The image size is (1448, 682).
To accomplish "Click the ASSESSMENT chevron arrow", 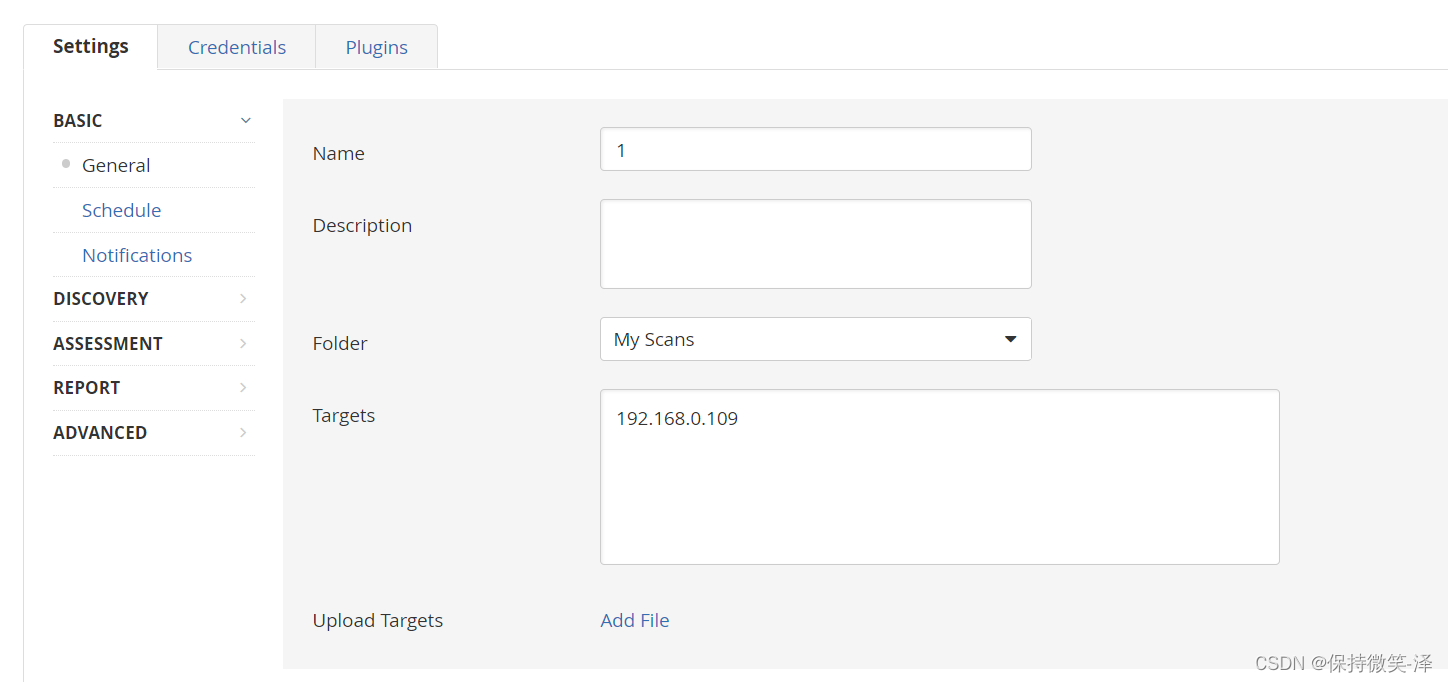I will (243, 344).
